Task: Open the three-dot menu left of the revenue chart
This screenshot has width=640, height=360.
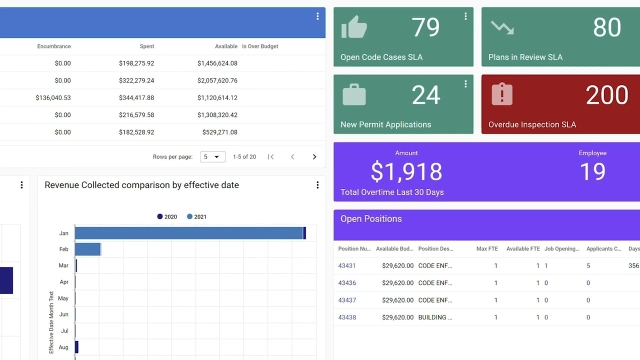Action: click(x=22, y=185)
